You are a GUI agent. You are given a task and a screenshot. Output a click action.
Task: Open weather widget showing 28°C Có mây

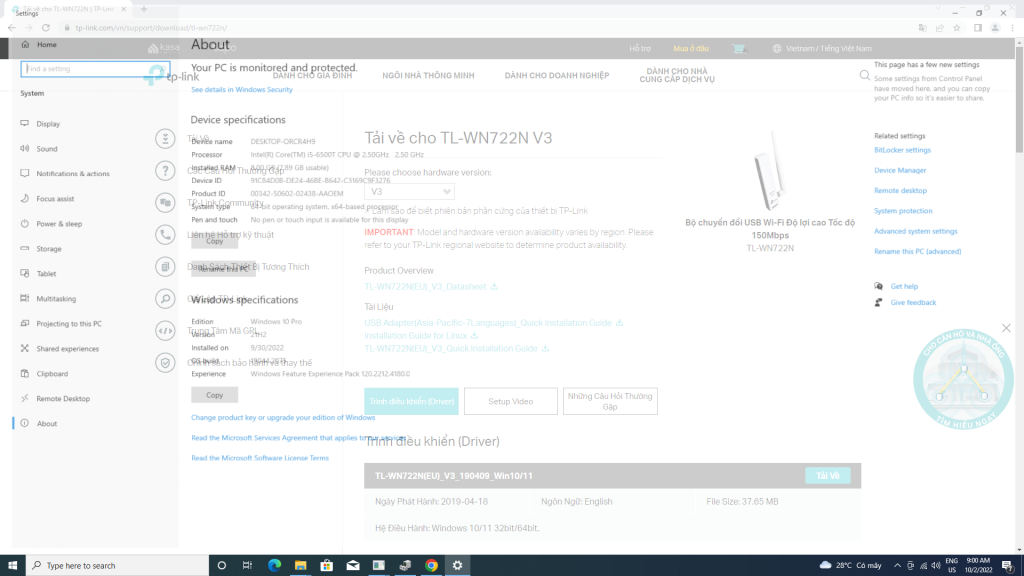(850, 566)
